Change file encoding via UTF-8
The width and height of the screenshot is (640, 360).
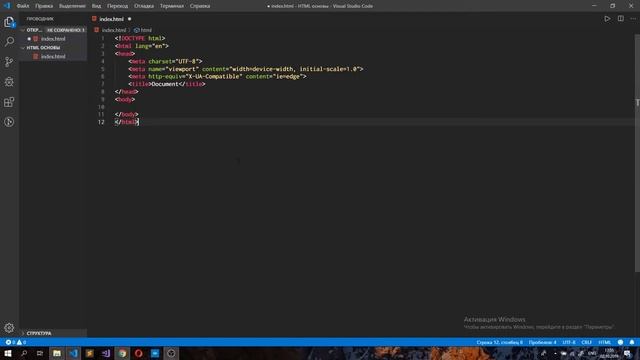click(569, 342)
